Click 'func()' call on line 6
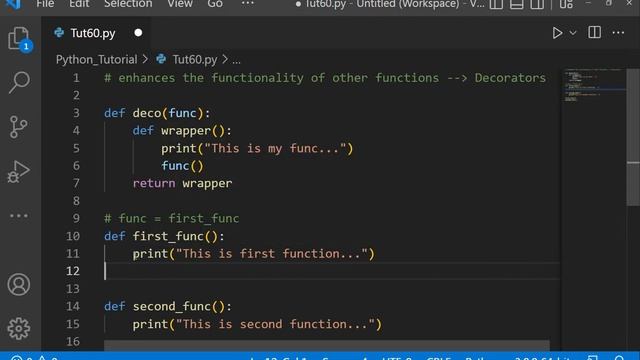The width and height of the screenshot is (640, 360). [182, 166]
